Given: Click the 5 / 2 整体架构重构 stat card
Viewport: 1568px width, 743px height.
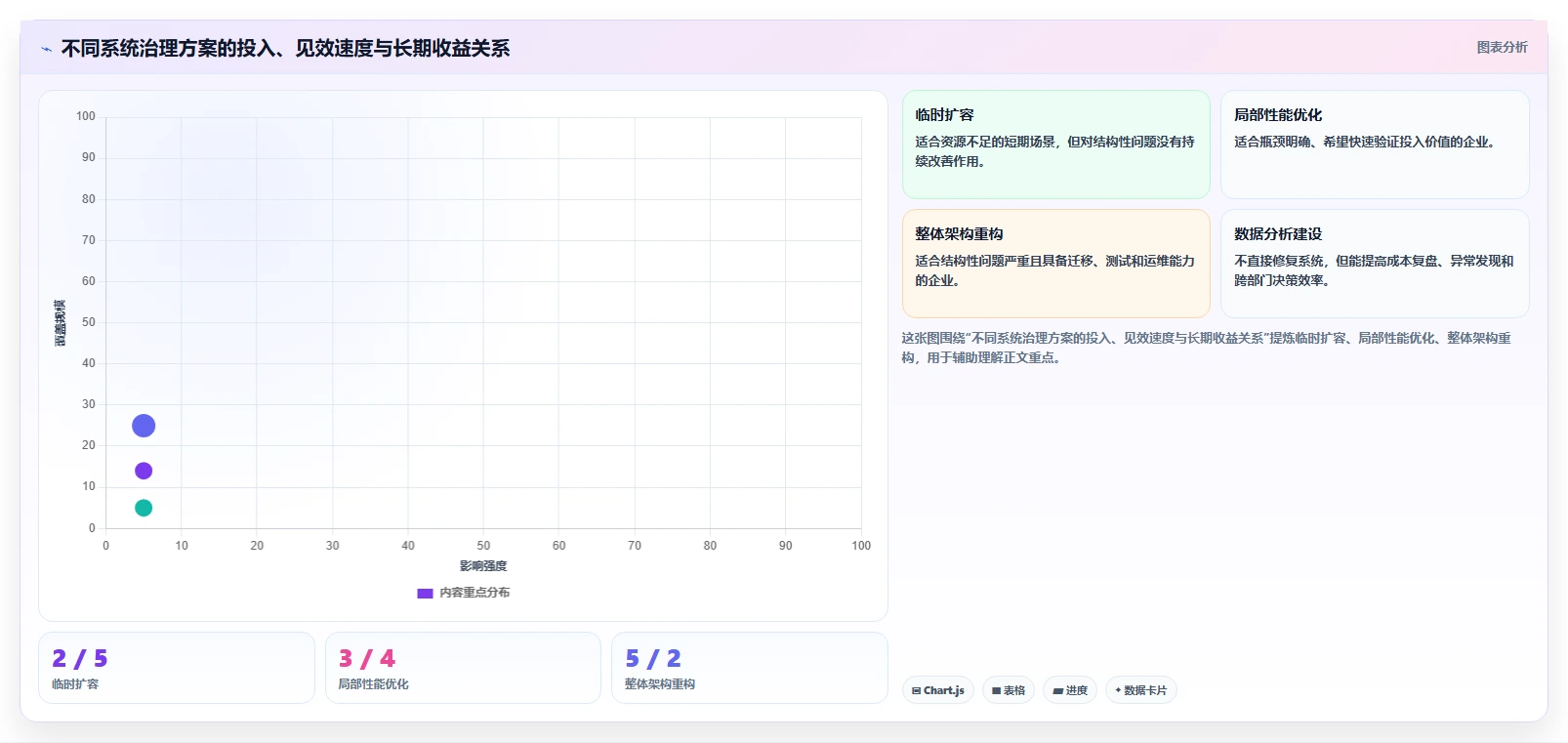Looking at the screenshot, I should coord(750,668).
